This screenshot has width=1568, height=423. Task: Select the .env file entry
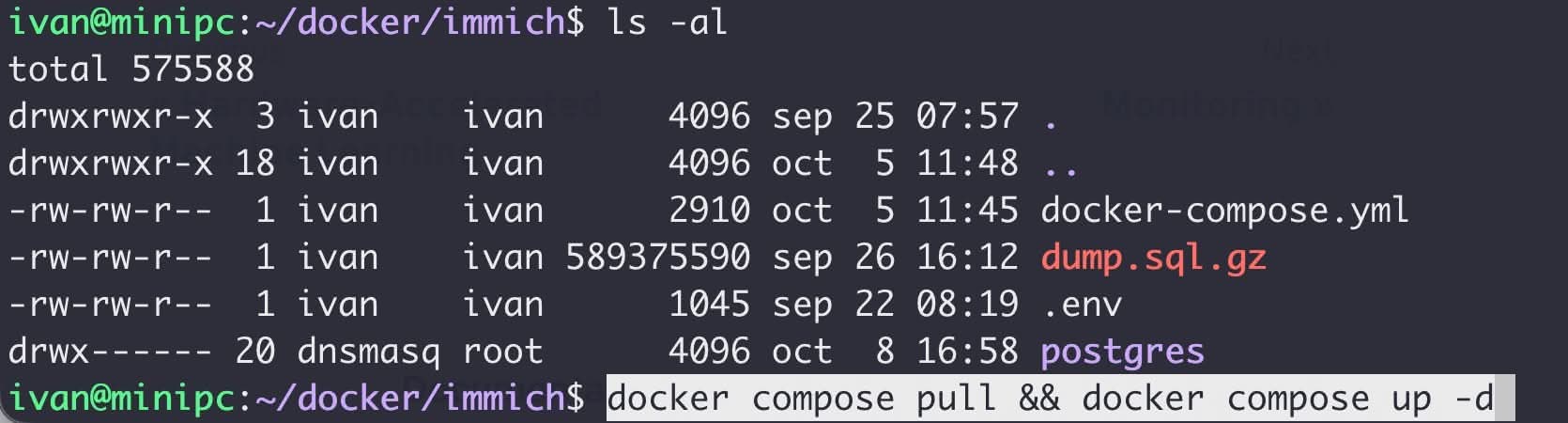pyautogui.click(x=1081, y=305)
